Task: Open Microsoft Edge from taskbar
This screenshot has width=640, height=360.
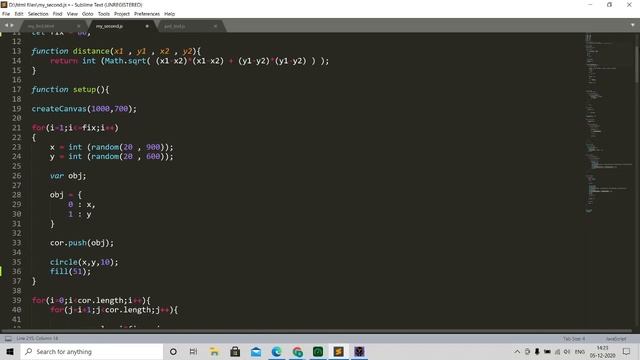Action: click(277, 351)
